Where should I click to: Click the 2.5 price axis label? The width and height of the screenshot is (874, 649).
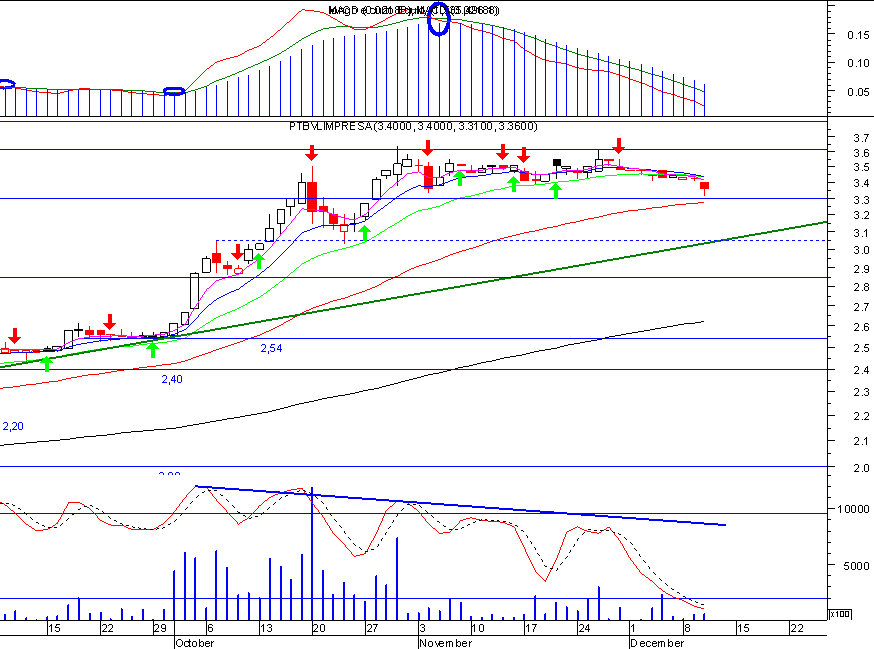click(861, 348)
